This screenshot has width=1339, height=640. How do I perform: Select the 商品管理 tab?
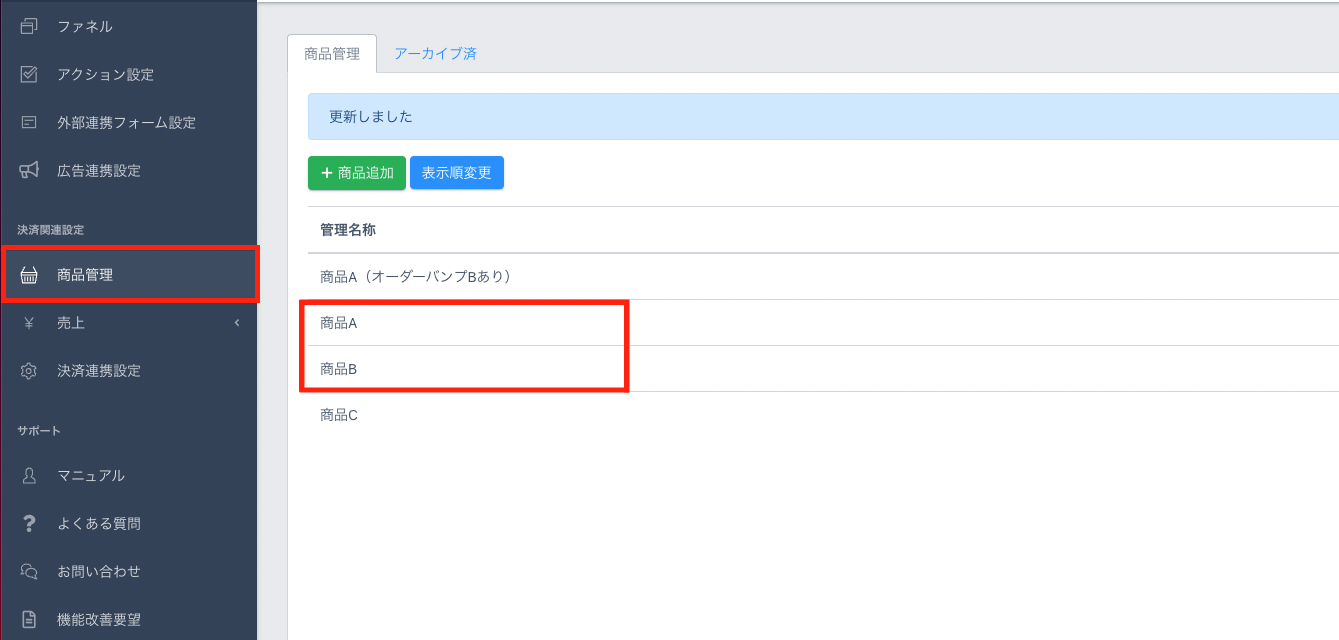(332, 54)
